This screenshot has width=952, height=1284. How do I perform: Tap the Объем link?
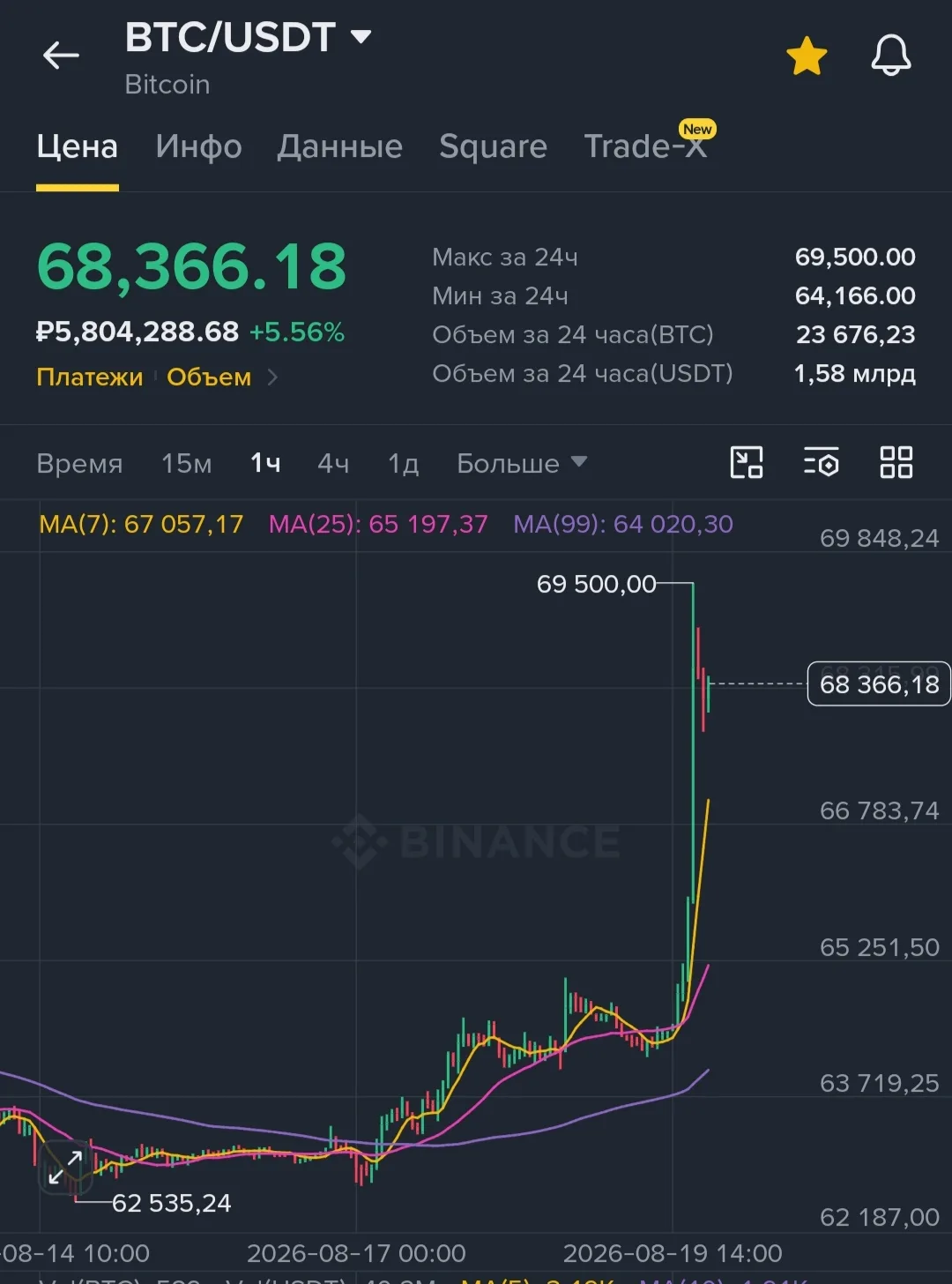point(209,377)
